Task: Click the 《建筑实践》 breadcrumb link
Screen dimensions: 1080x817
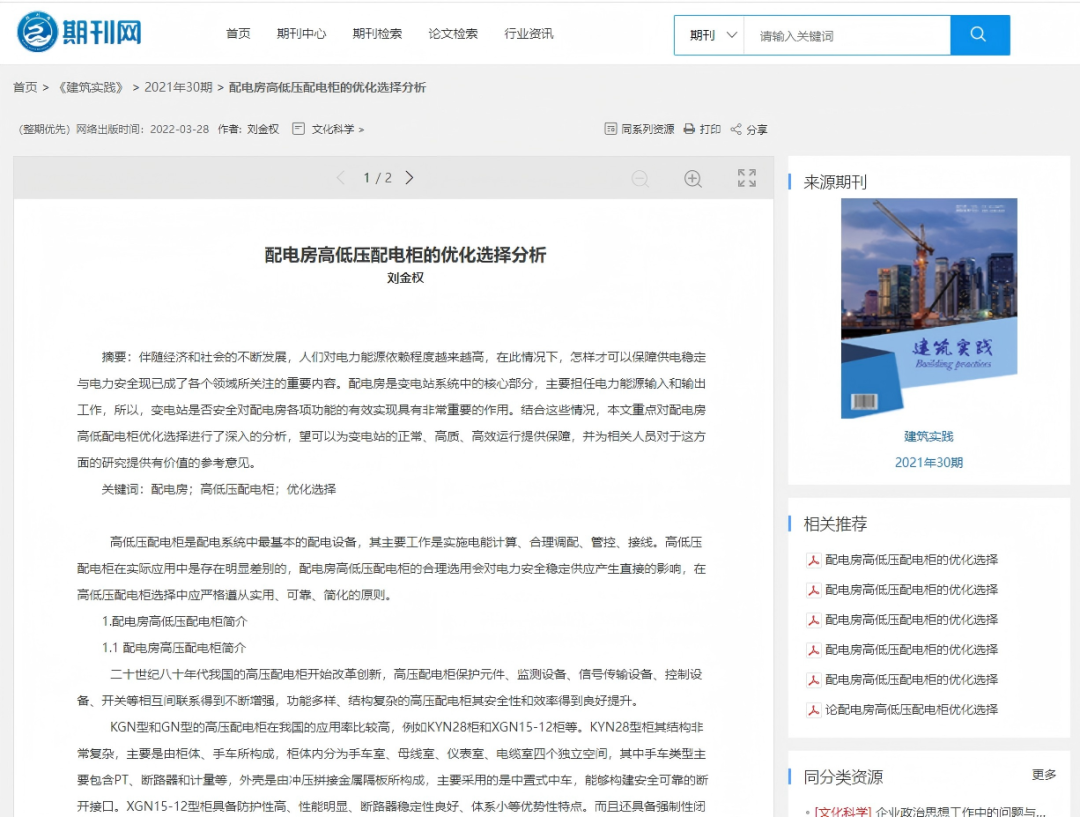Action: (91, 87)
